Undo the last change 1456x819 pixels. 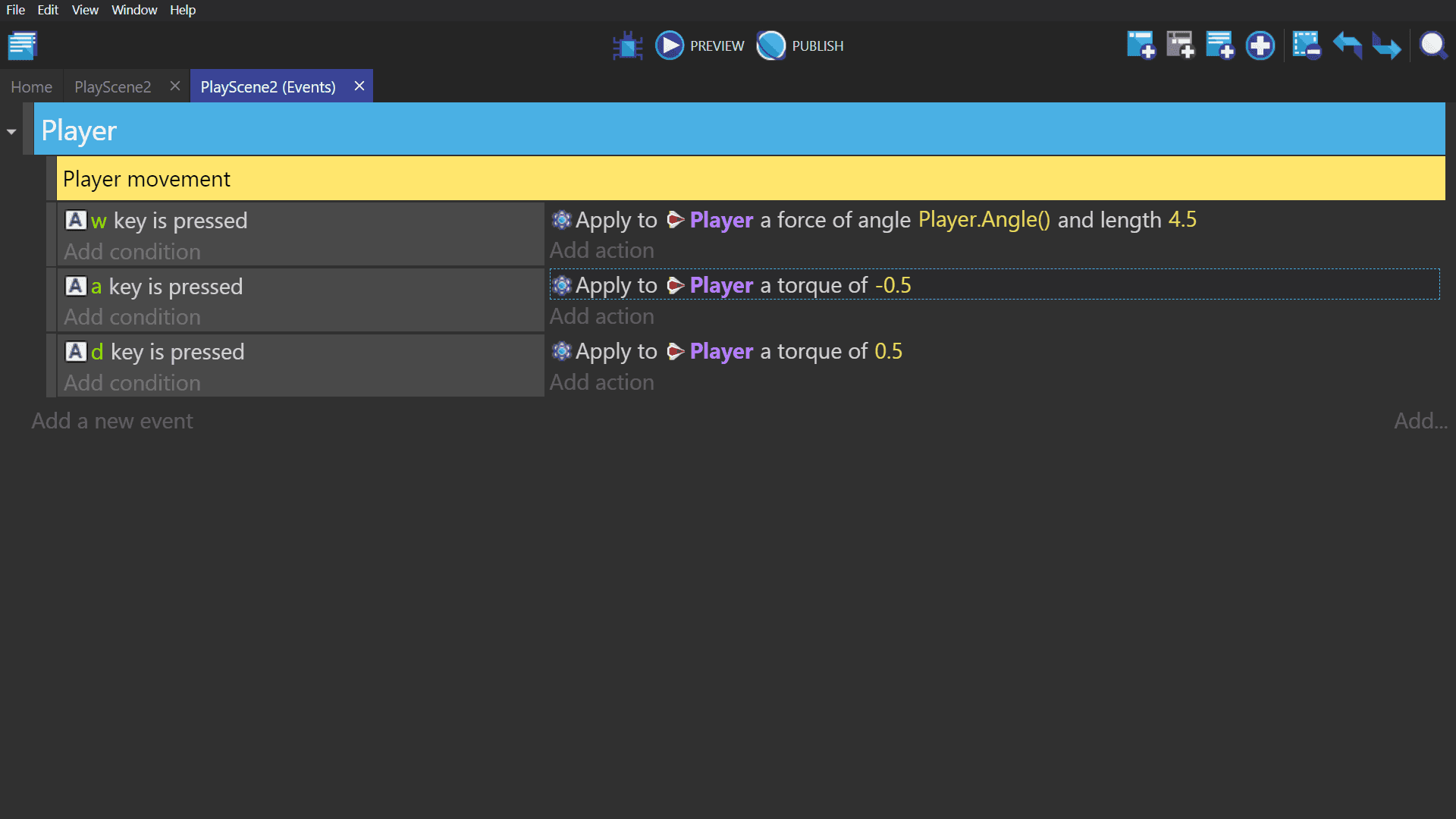point(1347,45)
